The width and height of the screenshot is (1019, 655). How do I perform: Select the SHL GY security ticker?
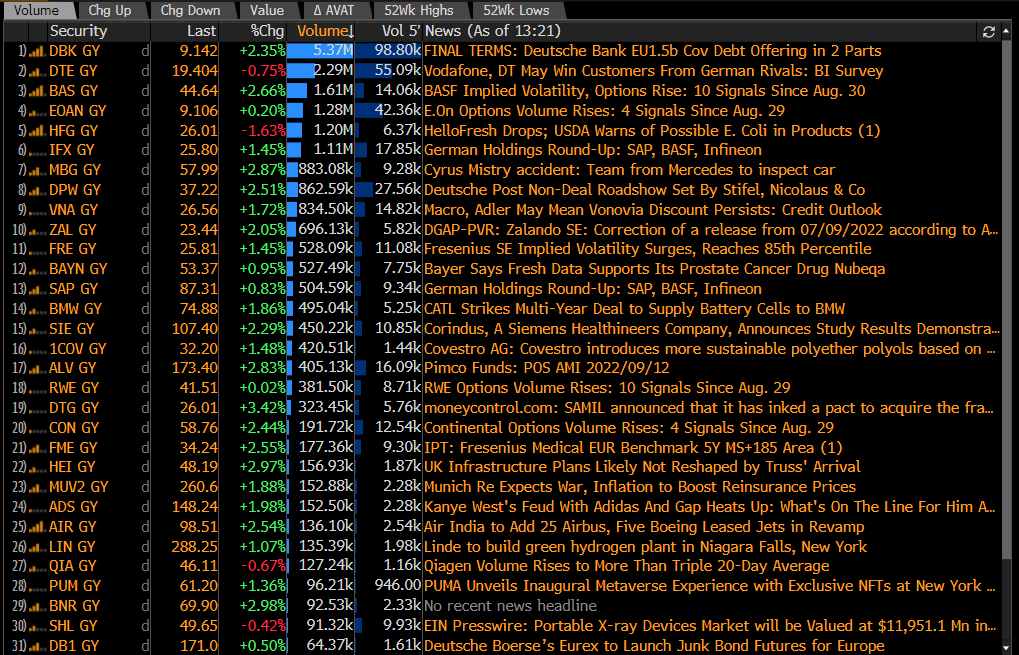73,626
